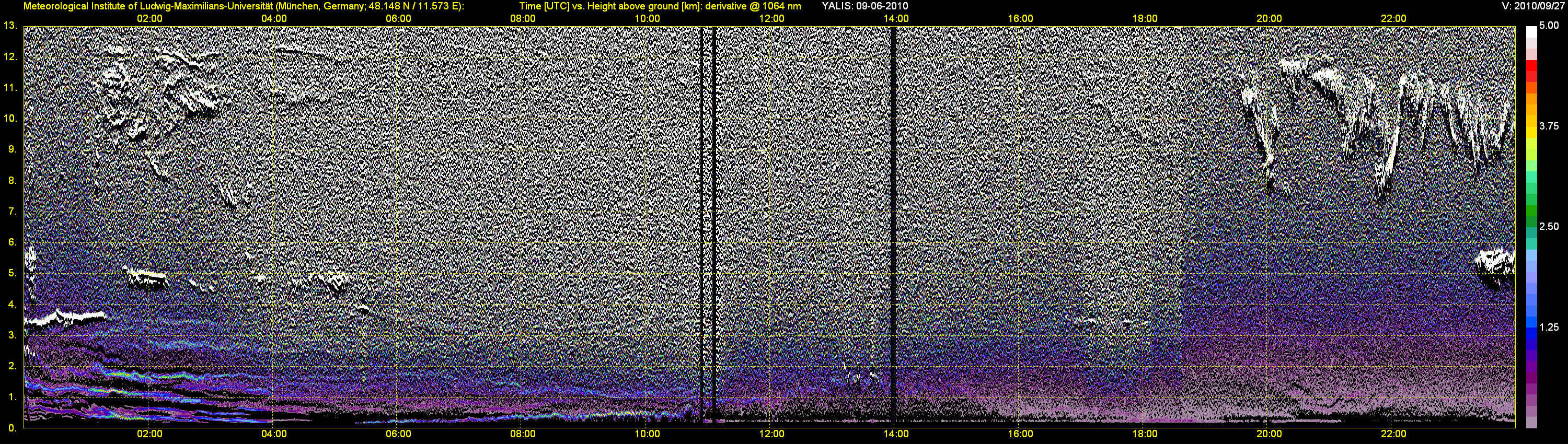Image resolution: width=1568 pixels, height=444 pixels.
Task: Click the 12:00 label on the lower time axis
Action: [771, 434]
